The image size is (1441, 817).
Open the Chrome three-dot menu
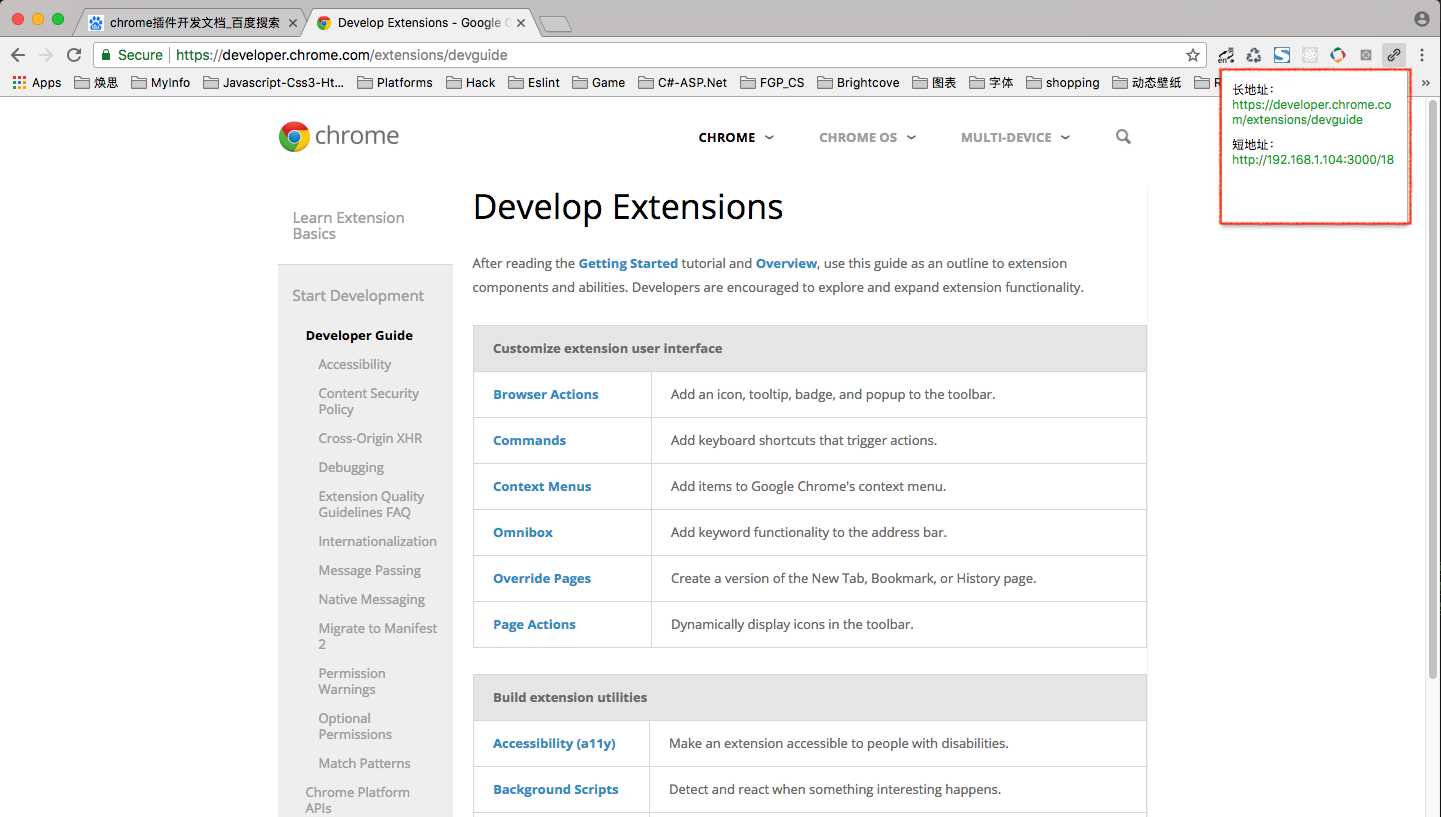(1422, 55)
